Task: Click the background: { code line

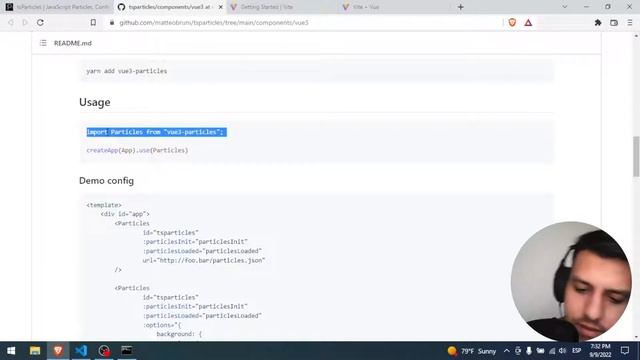Action: click(x=179, y=334)
